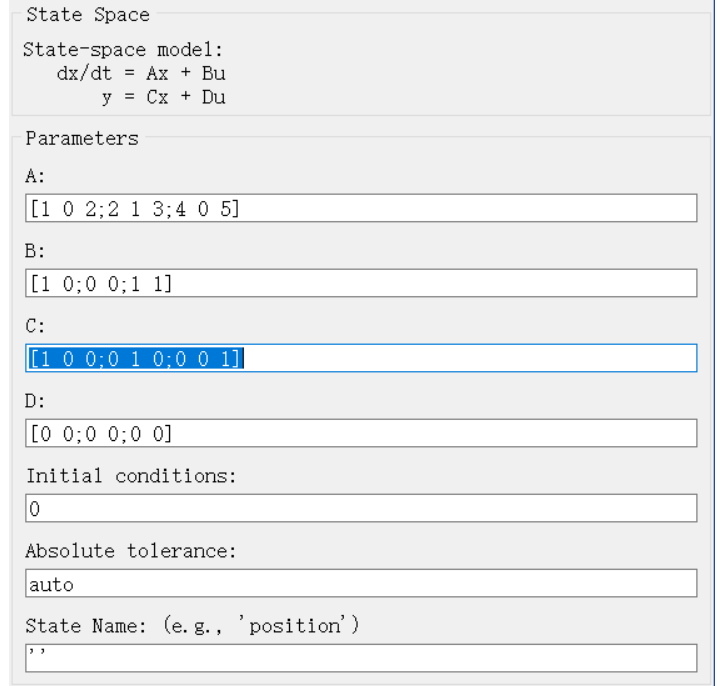
Task: Click the 'D:' parameter label
Action: point(35,401)
